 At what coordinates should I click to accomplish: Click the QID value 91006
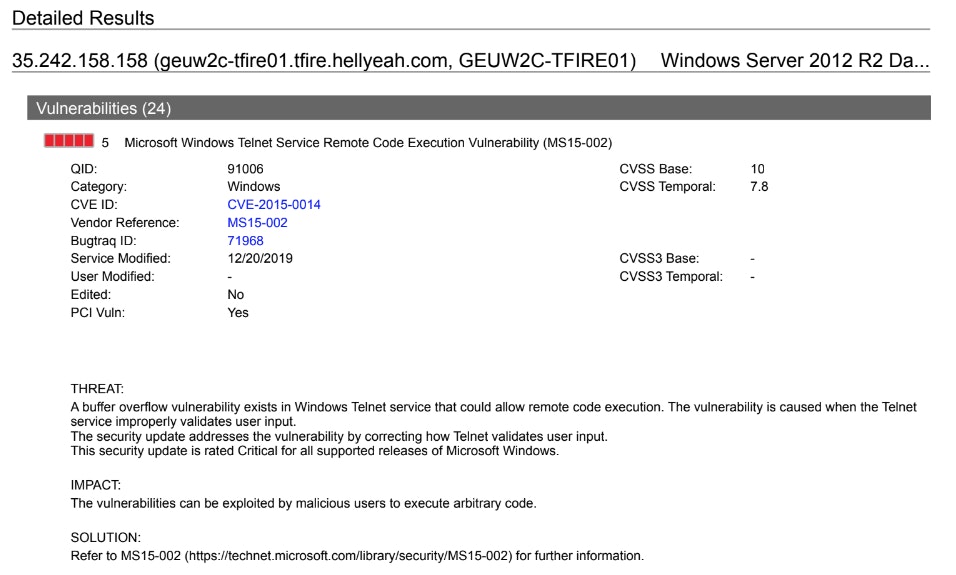245,169
